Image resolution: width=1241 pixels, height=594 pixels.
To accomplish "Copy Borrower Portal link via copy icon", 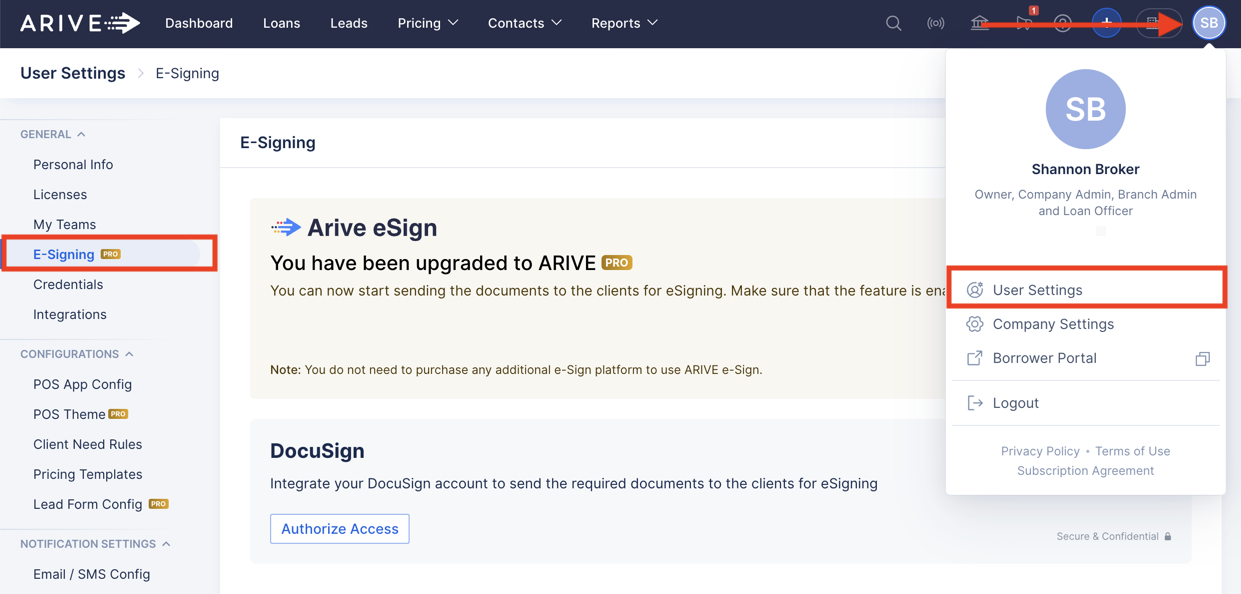I will pos(1202,358).
